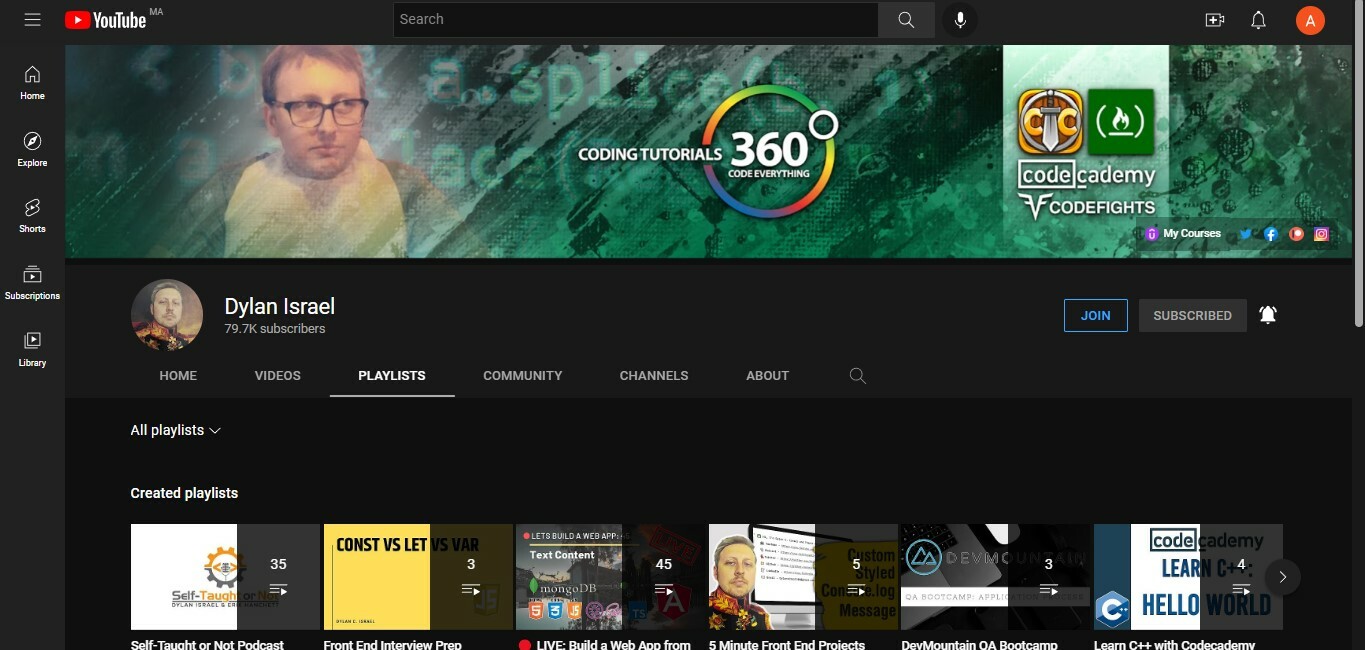The width and height of the screenshot is (1365, 650).
Task: Click the Created playlists heading
Action: coord(184,493)
